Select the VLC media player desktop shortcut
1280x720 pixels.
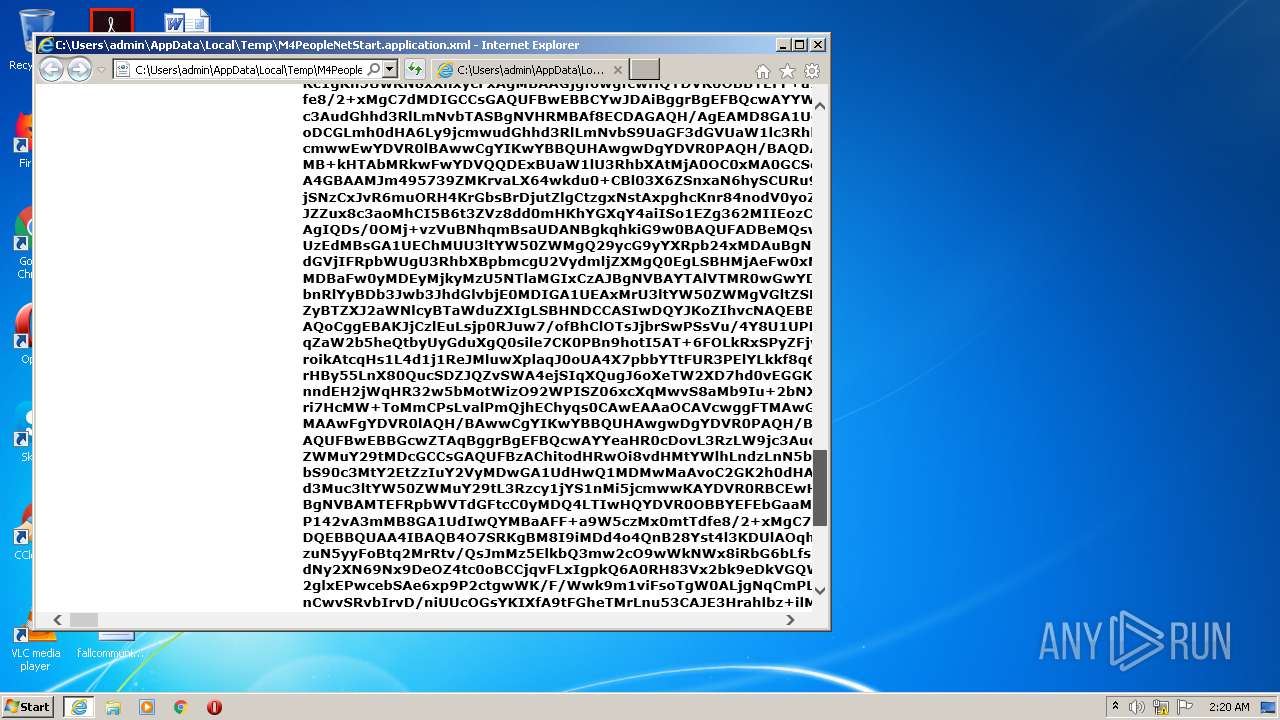tap(35, 650)
